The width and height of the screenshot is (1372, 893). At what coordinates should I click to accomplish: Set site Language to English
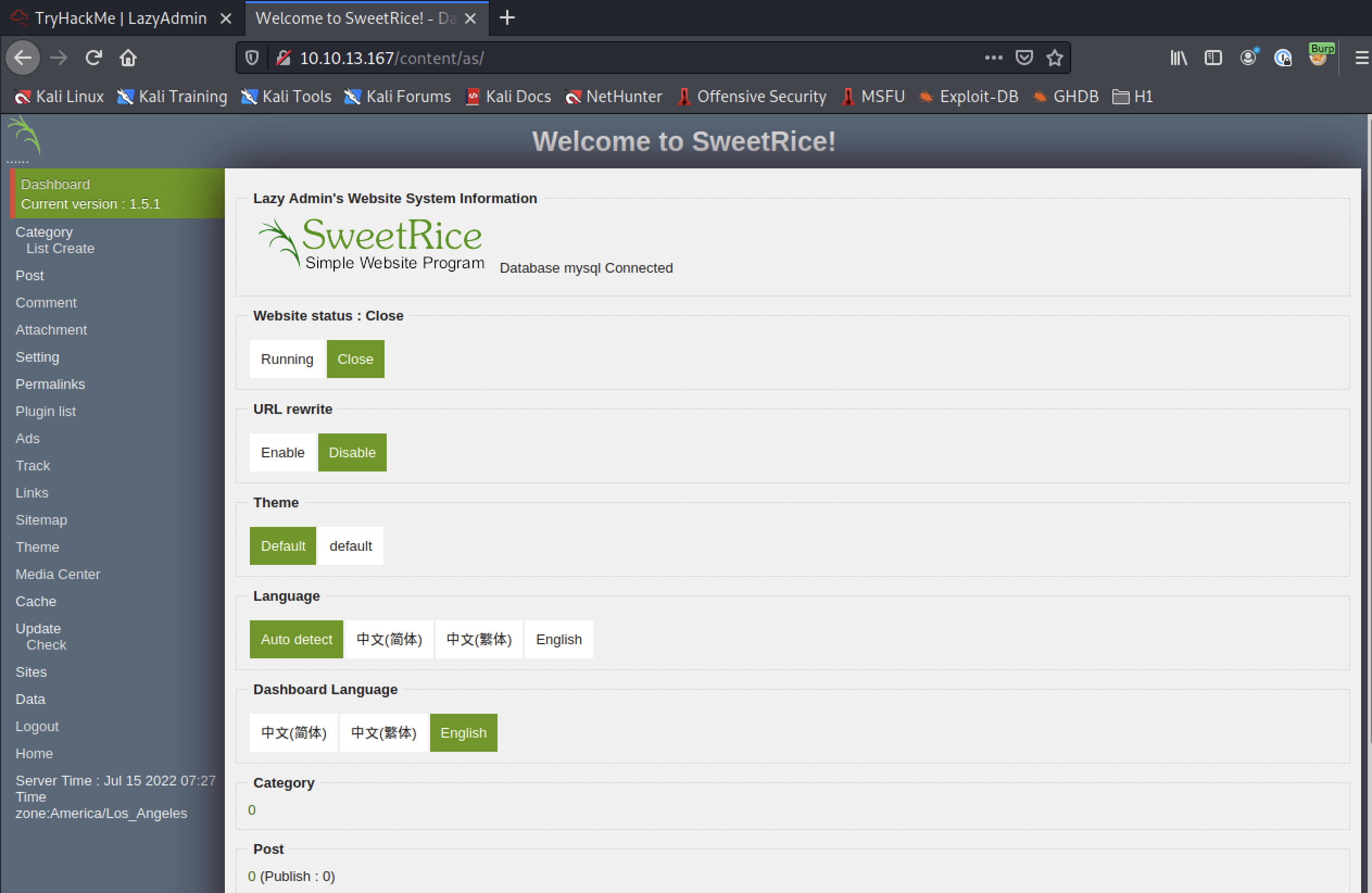558,639
